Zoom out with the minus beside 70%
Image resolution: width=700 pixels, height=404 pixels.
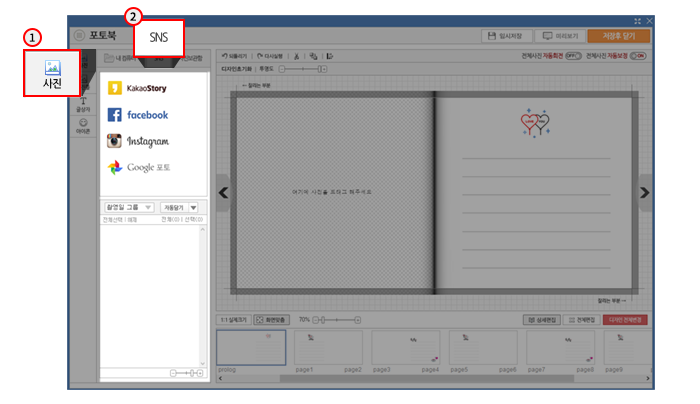coord(316,320)
